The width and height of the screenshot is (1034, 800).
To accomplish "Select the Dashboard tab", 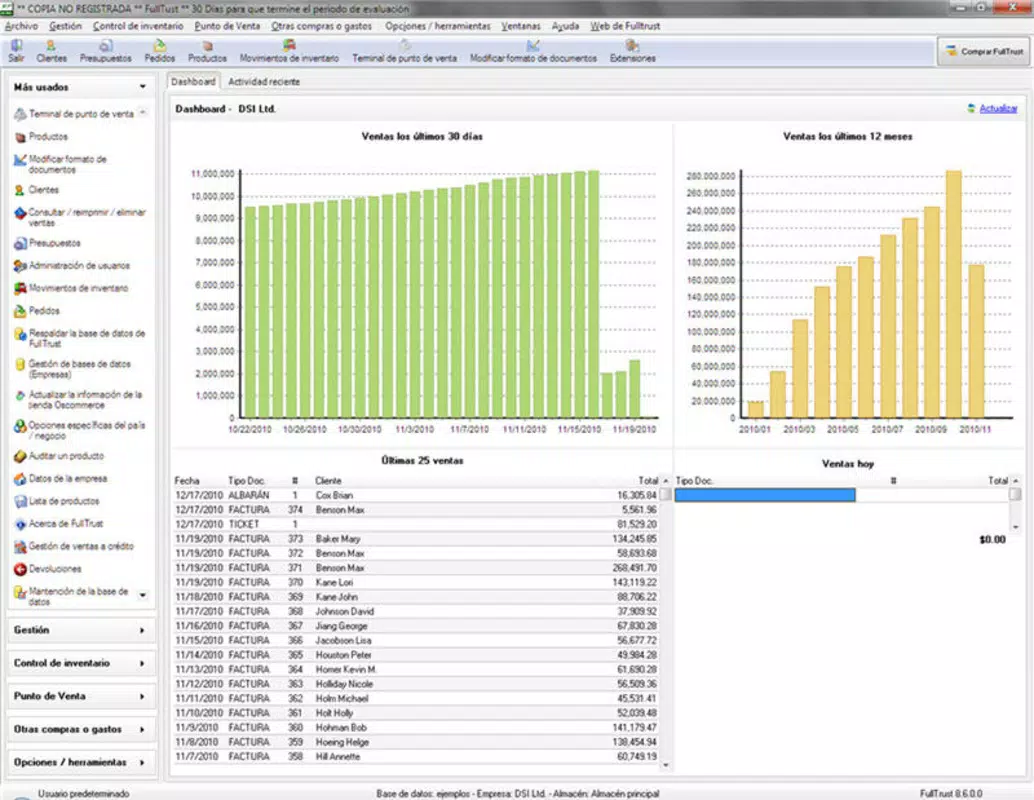I will (x=193, y=82).
